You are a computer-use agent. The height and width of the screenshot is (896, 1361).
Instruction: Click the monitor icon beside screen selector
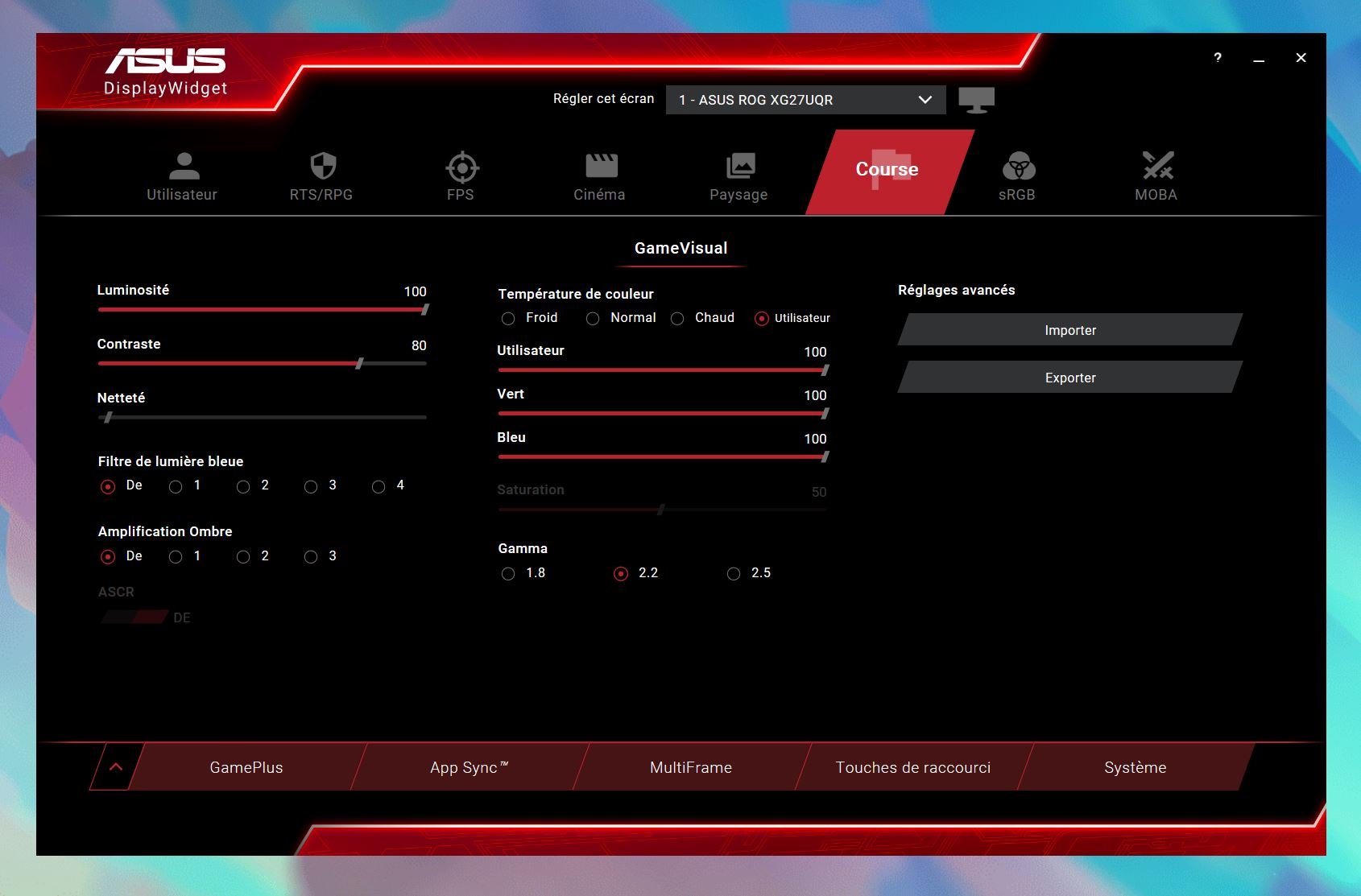tap(976, 101)
